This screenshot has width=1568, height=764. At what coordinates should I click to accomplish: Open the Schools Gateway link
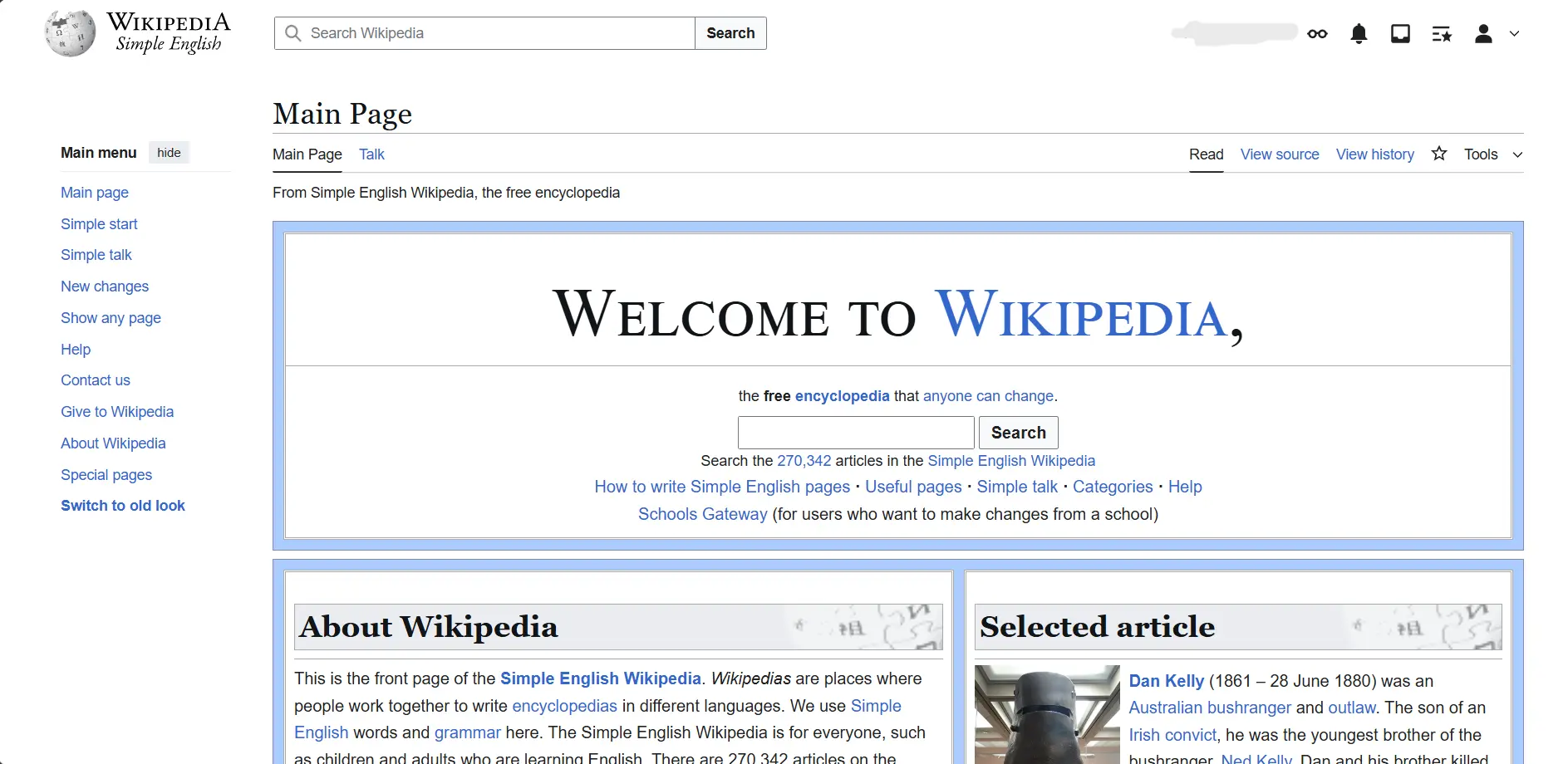702,514
